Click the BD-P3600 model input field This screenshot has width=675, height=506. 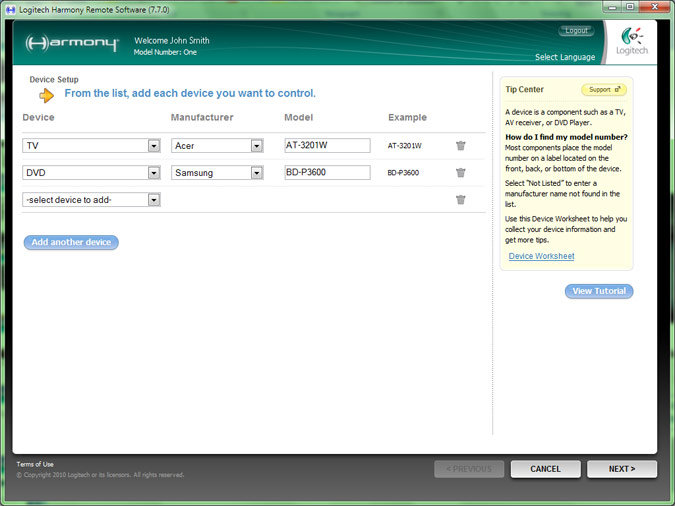click(x=327, y=172)
